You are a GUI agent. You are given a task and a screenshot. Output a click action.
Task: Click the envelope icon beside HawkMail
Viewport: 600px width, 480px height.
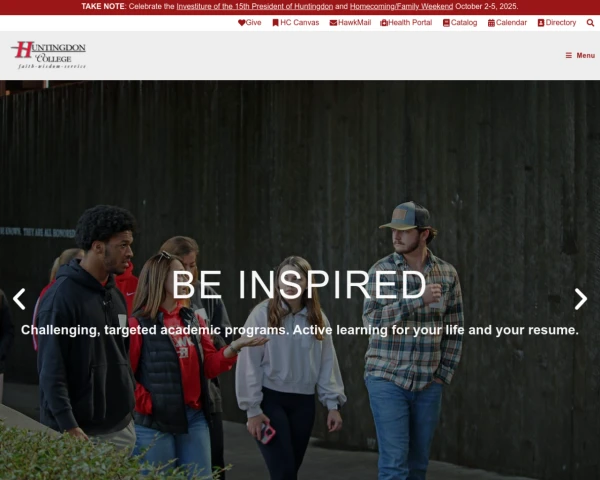point(333,23)
